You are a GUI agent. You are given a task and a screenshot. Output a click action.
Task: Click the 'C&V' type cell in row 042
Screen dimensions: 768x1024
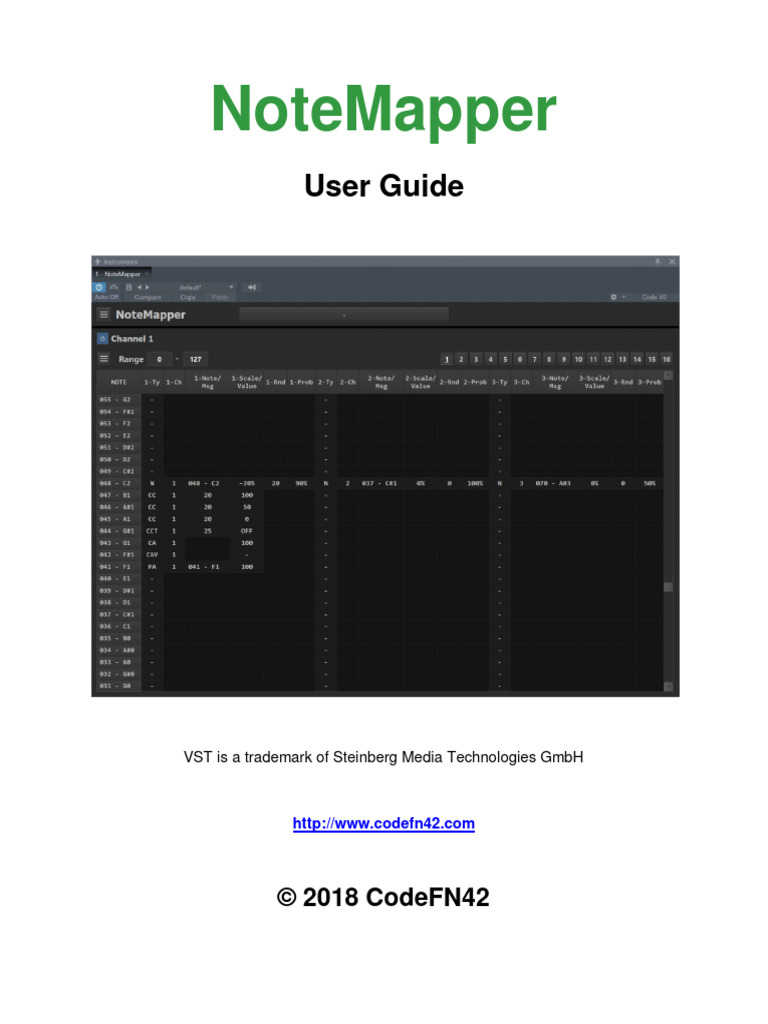pos(152,554)
